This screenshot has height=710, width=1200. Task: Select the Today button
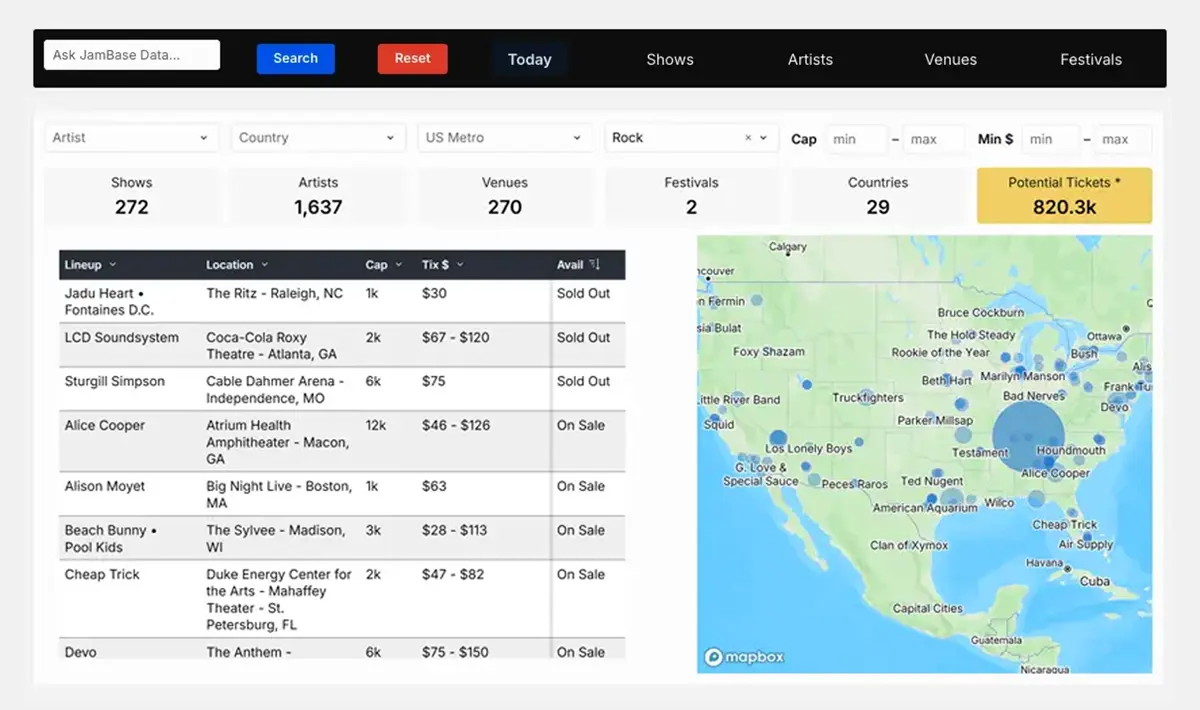[x=529, y=59]
